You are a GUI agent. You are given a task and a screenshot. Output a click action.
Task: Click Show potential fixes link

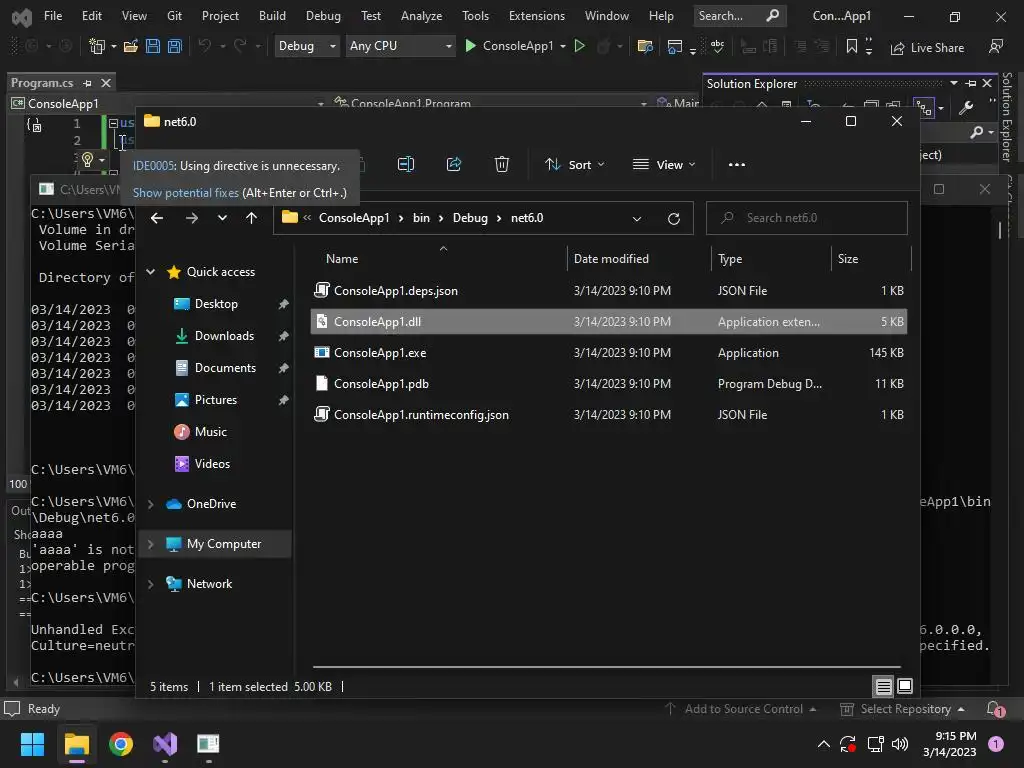[x=186, y=193]
